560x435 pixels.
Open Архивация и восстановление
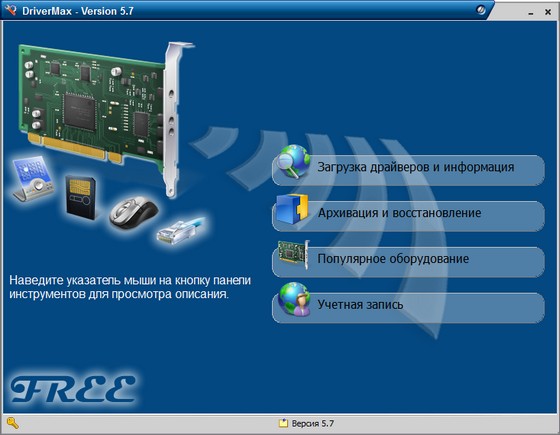point(409,216)
